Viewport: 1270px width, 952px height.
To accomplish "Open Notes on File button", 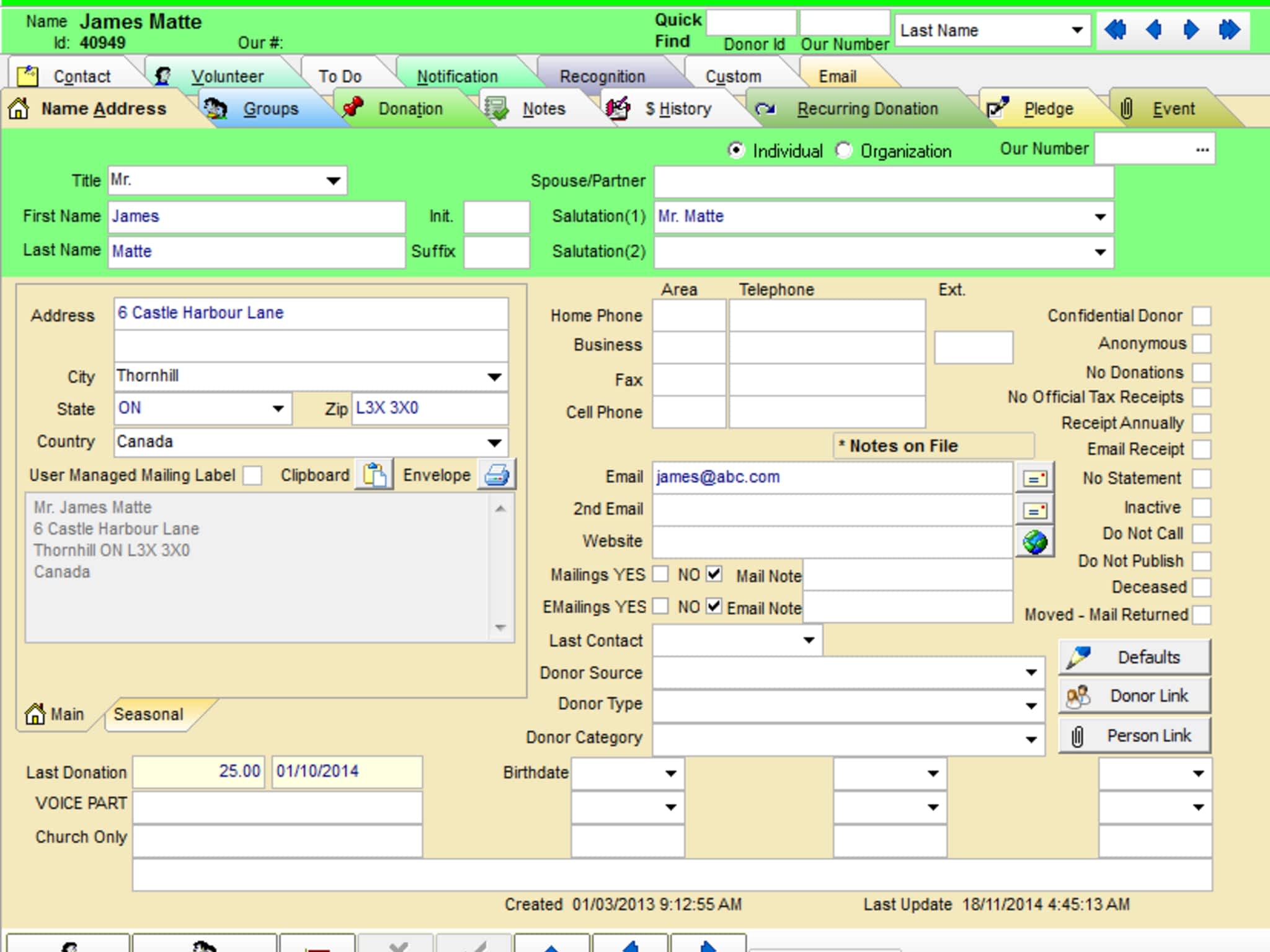I will click(x=933, y=446).
